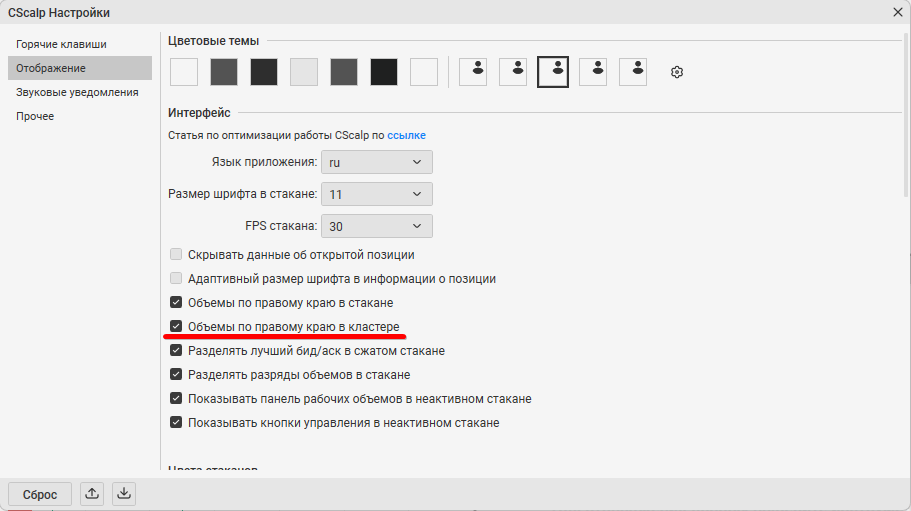Screen dimensions: 911x511
Task: Follow the ссылке optimization article link
Action: pyautogui.click(x=407, y=135)
